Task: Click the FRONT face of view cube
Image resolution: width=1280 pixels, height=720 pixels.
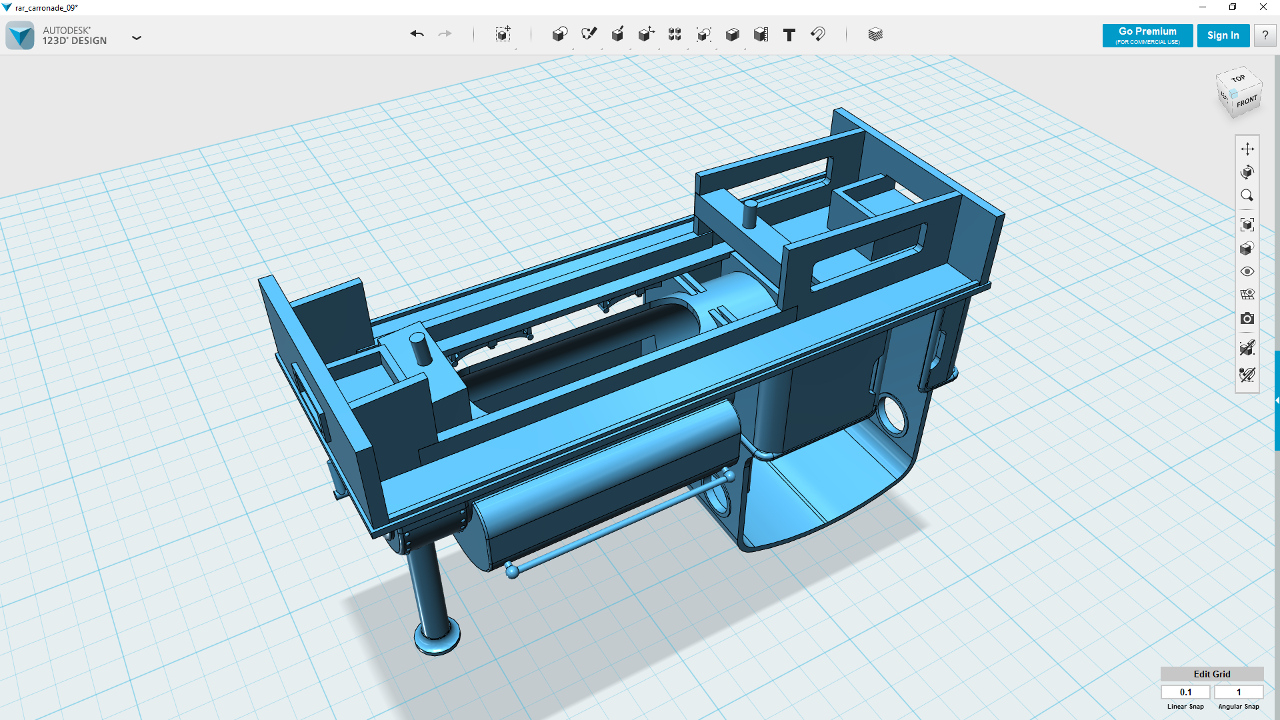Action: pyautogui.click(x=1245, y=102)
